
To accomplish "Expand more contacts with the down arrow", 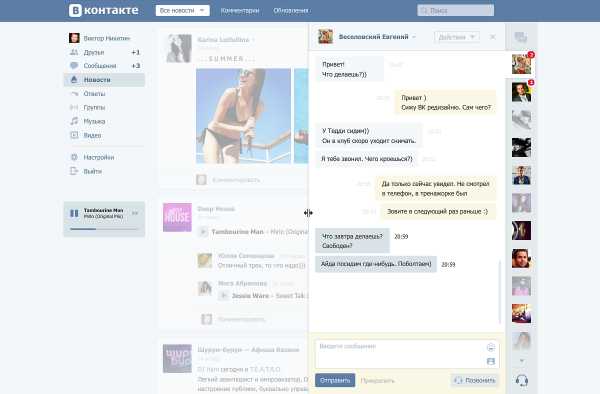I will click(x=522, y=360).
